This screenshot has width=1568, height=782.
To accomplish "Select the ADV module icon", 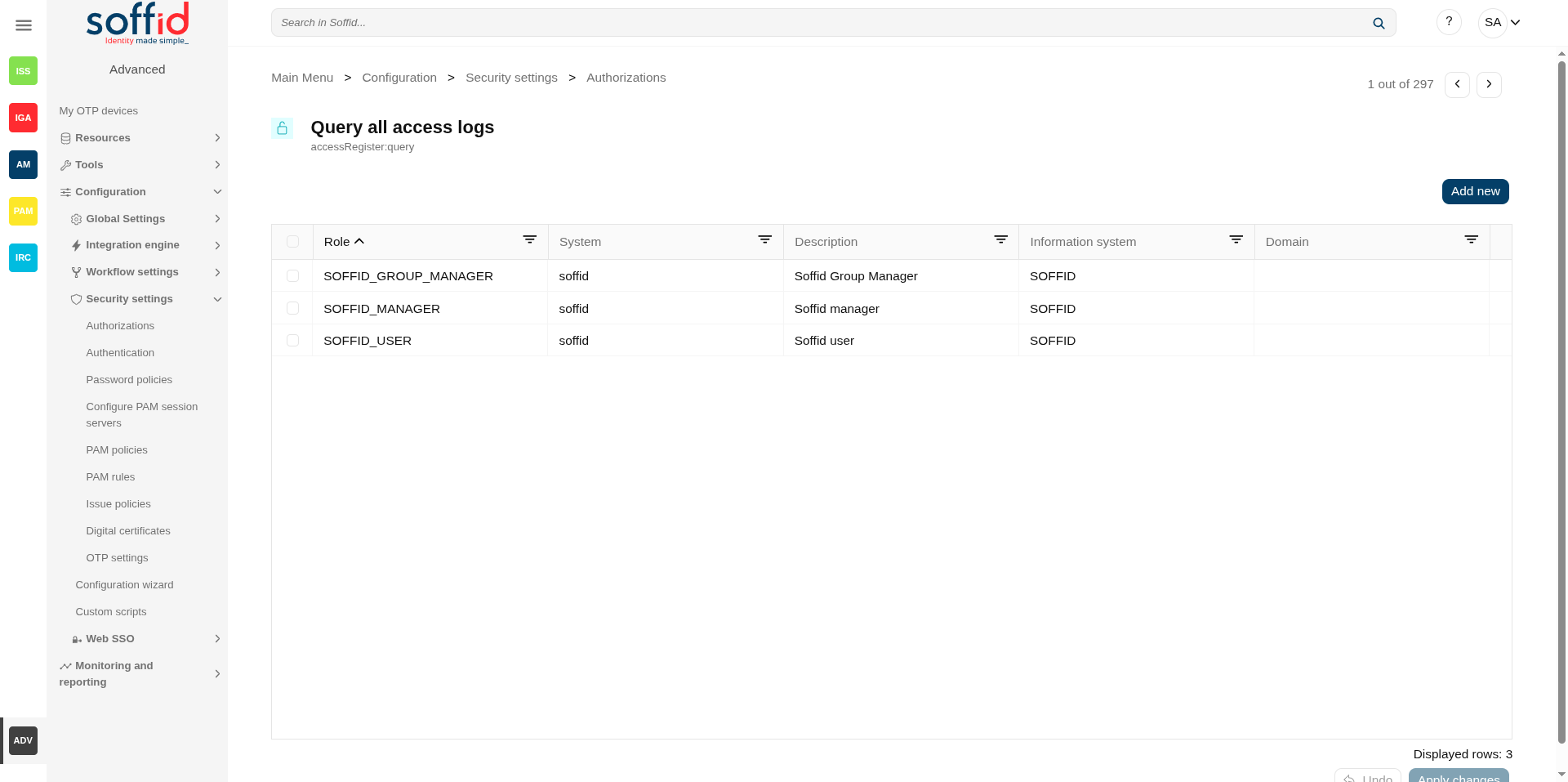I will pyautogui.click(x=23, y=740).
